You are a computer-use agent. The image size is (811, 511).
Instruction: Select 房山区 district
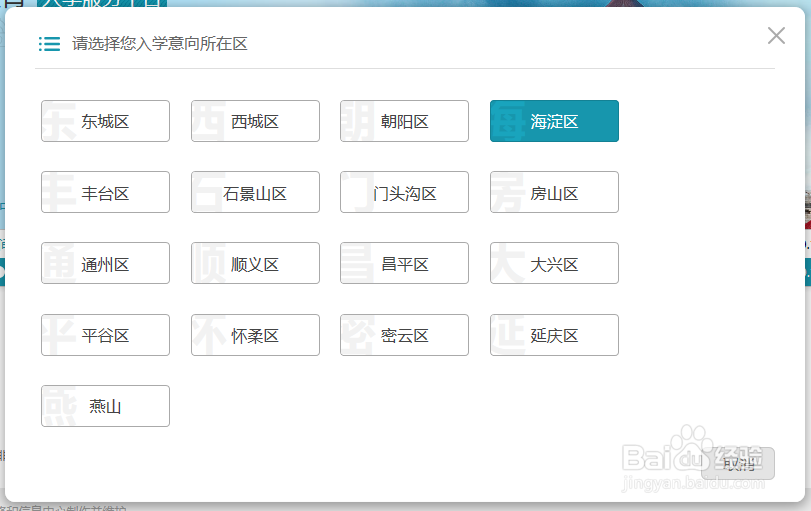click(554, 192)
